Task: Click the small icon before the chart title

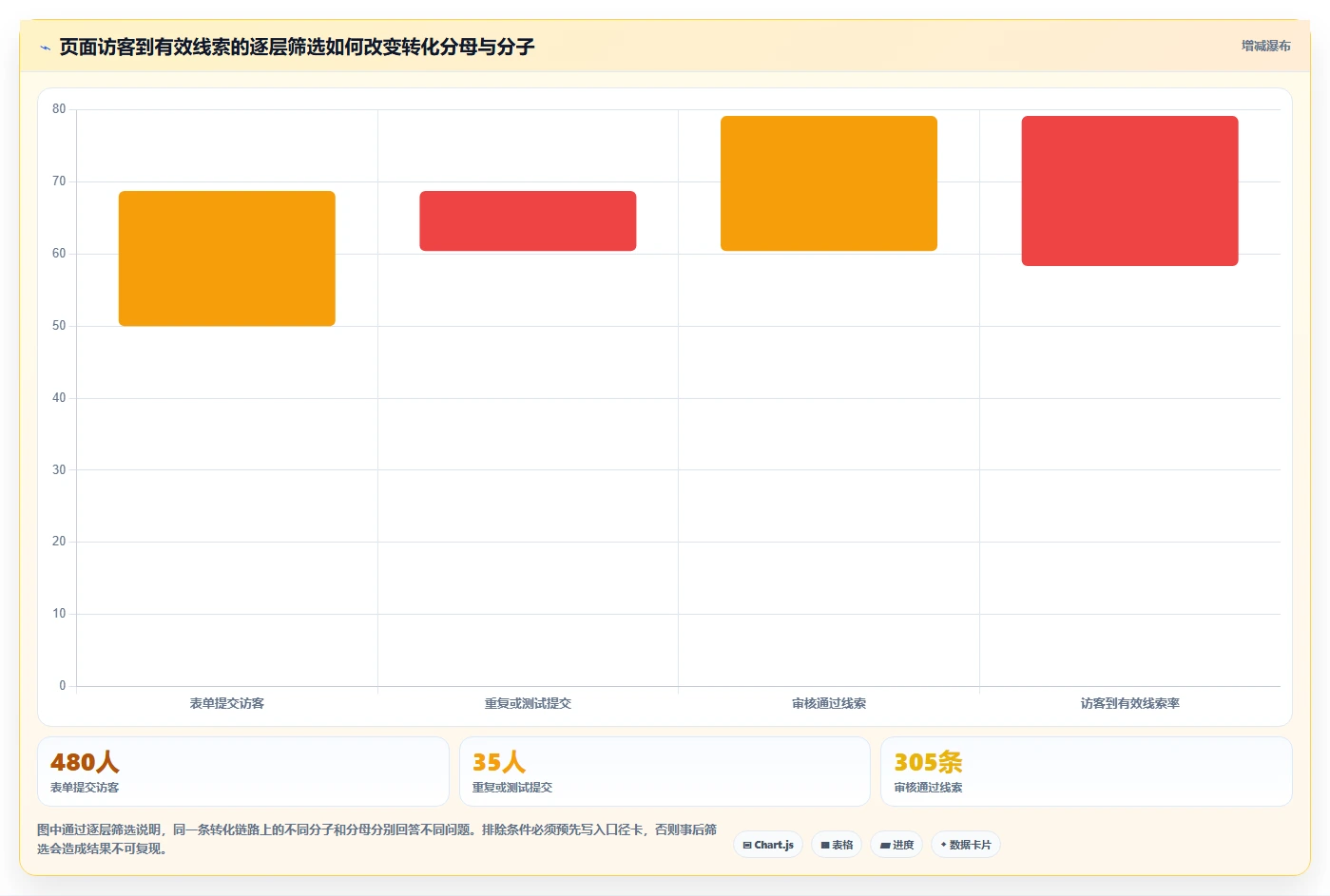Action: pos(45,48)
